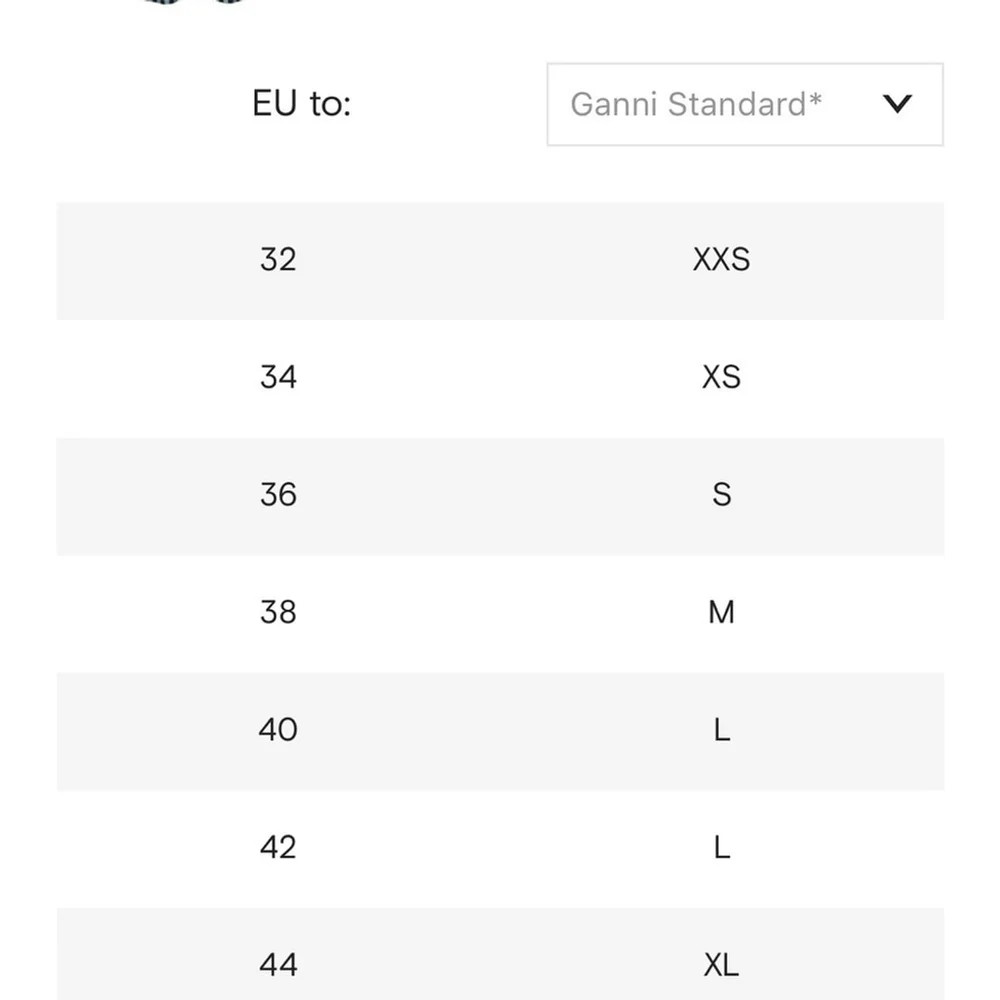Image resolution: width=1000 pixels, height=1000 pixels.
Task: Select EU size 34 cell
Action: point(278,378)
